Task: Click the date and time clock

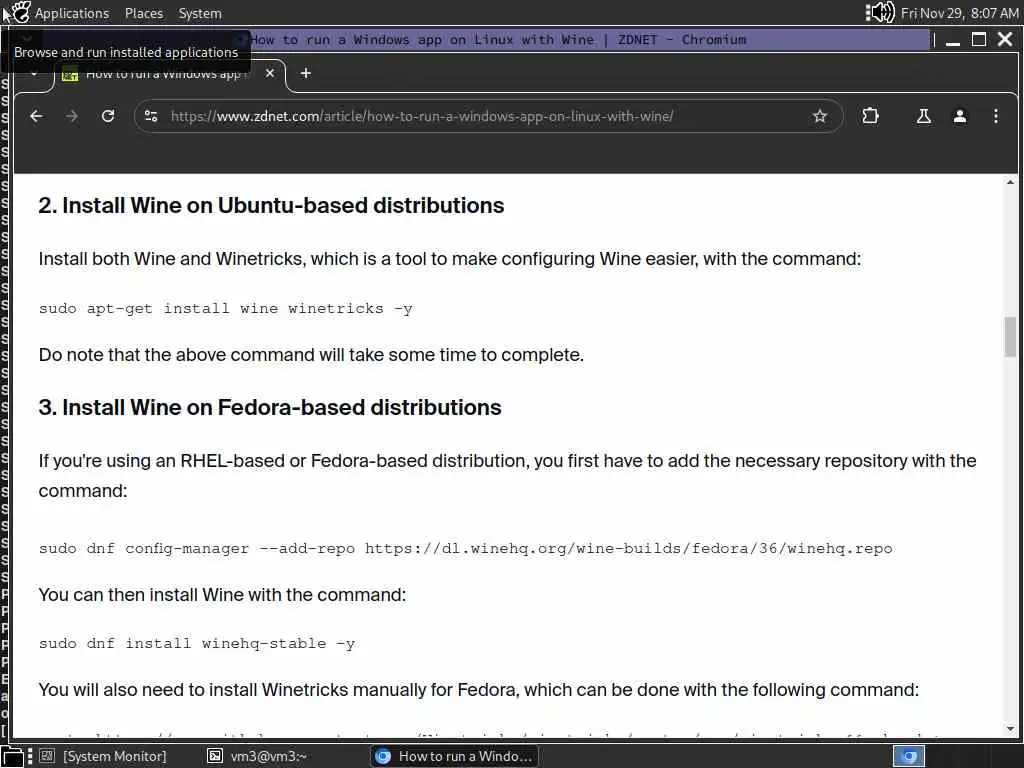Action: tap(959, 13)
